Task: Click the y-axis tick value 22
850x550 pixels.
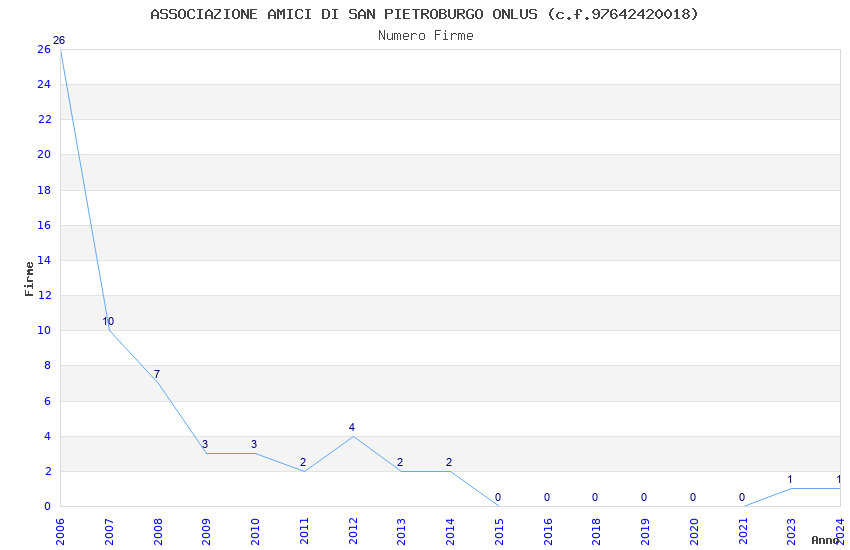Action: (x=44, y=119)
